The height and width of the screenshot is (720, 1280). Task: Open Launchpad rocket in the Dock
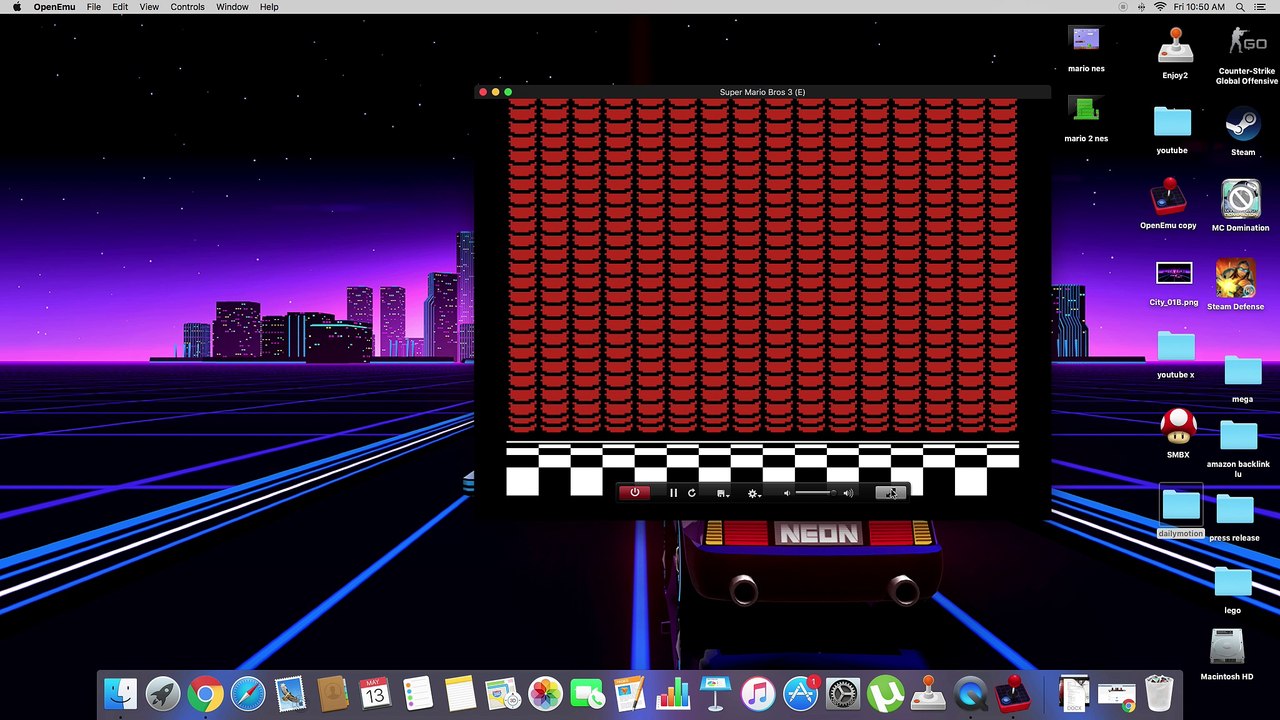pyautogui.click(x=163, y=693)
